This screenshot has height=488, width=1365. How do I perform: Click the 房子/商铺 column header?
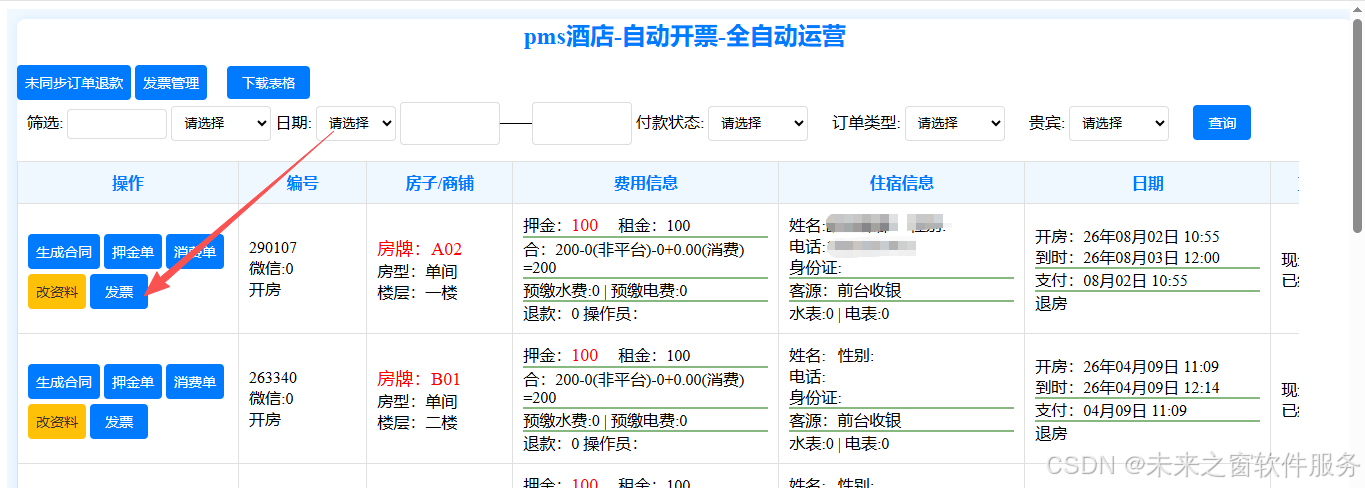pos(439,183)
